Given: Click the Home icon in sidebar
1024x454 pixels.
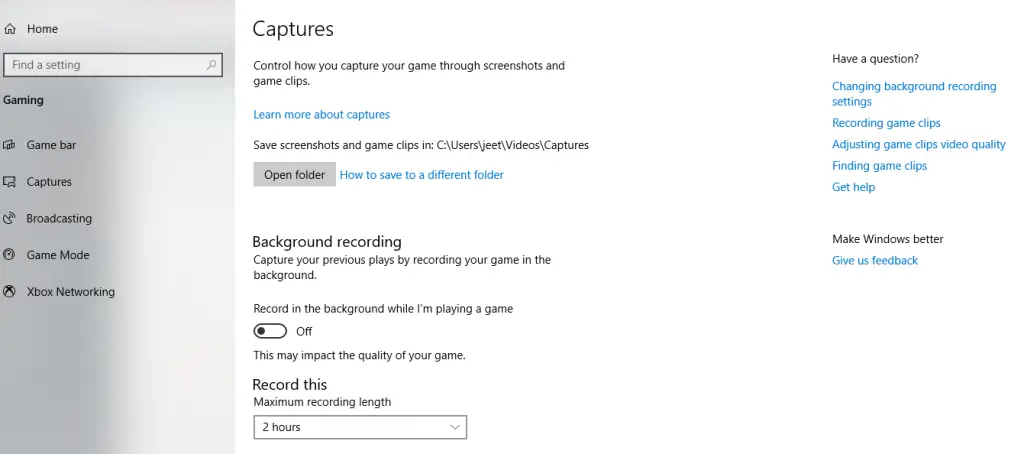Looking at the screenshot, I should [10, 29].
